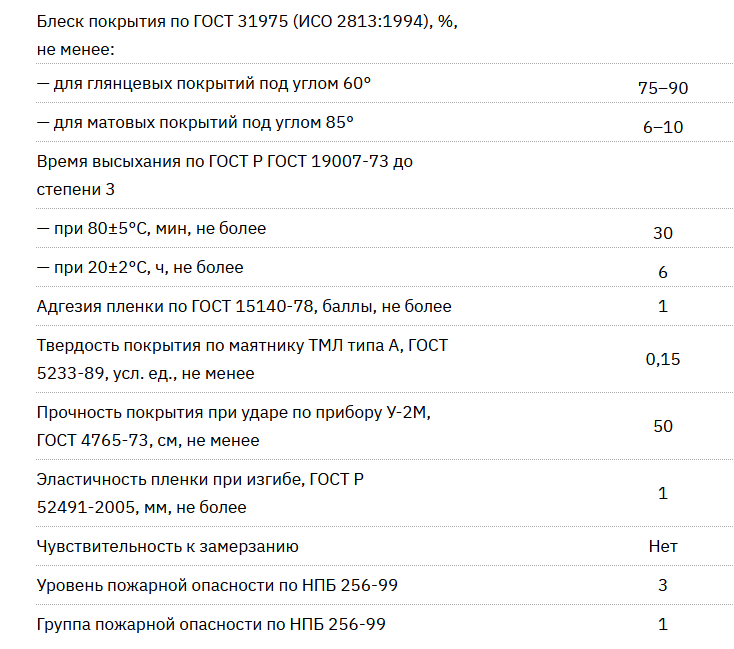Click the 'Группа пожарной опасности по НПБ 256-99' label
The height and width of the screenshot is (649, 734).
(x=211, y=624)
